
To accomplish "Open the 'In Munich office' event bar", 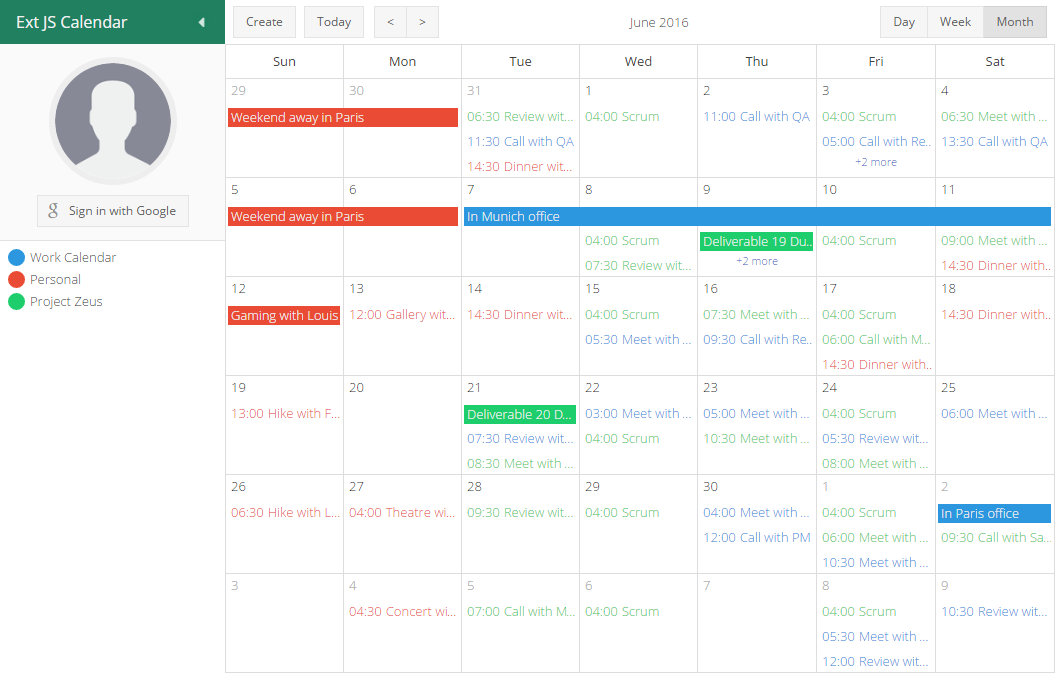I will pos(757,217).
